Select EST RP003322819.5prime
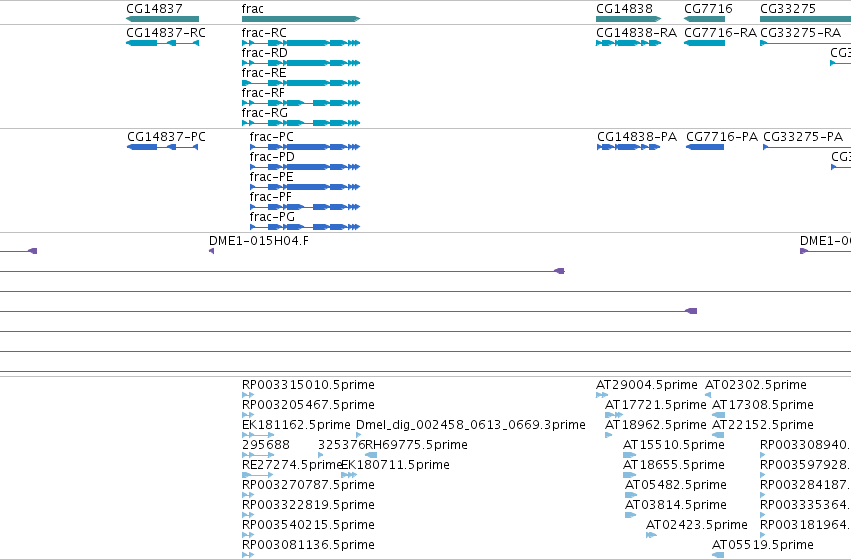 (x=248, y=516)
